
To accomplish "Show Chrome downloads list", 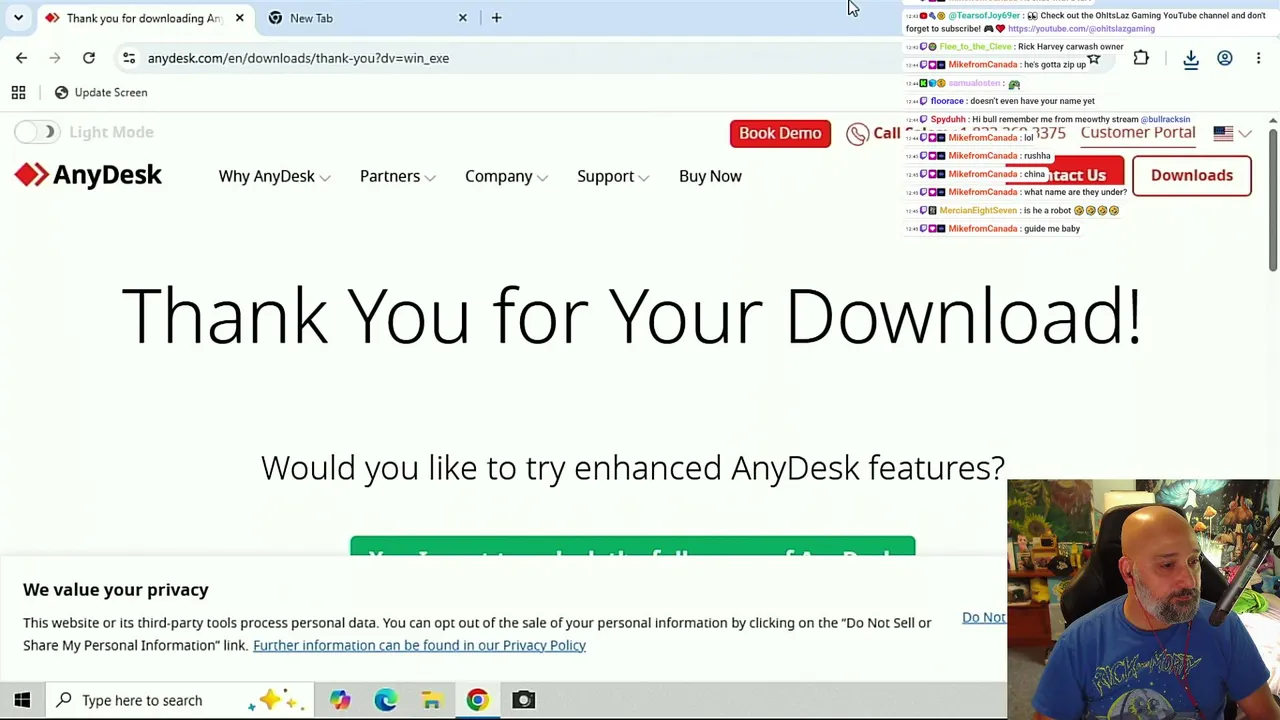I will (1191, 58).
